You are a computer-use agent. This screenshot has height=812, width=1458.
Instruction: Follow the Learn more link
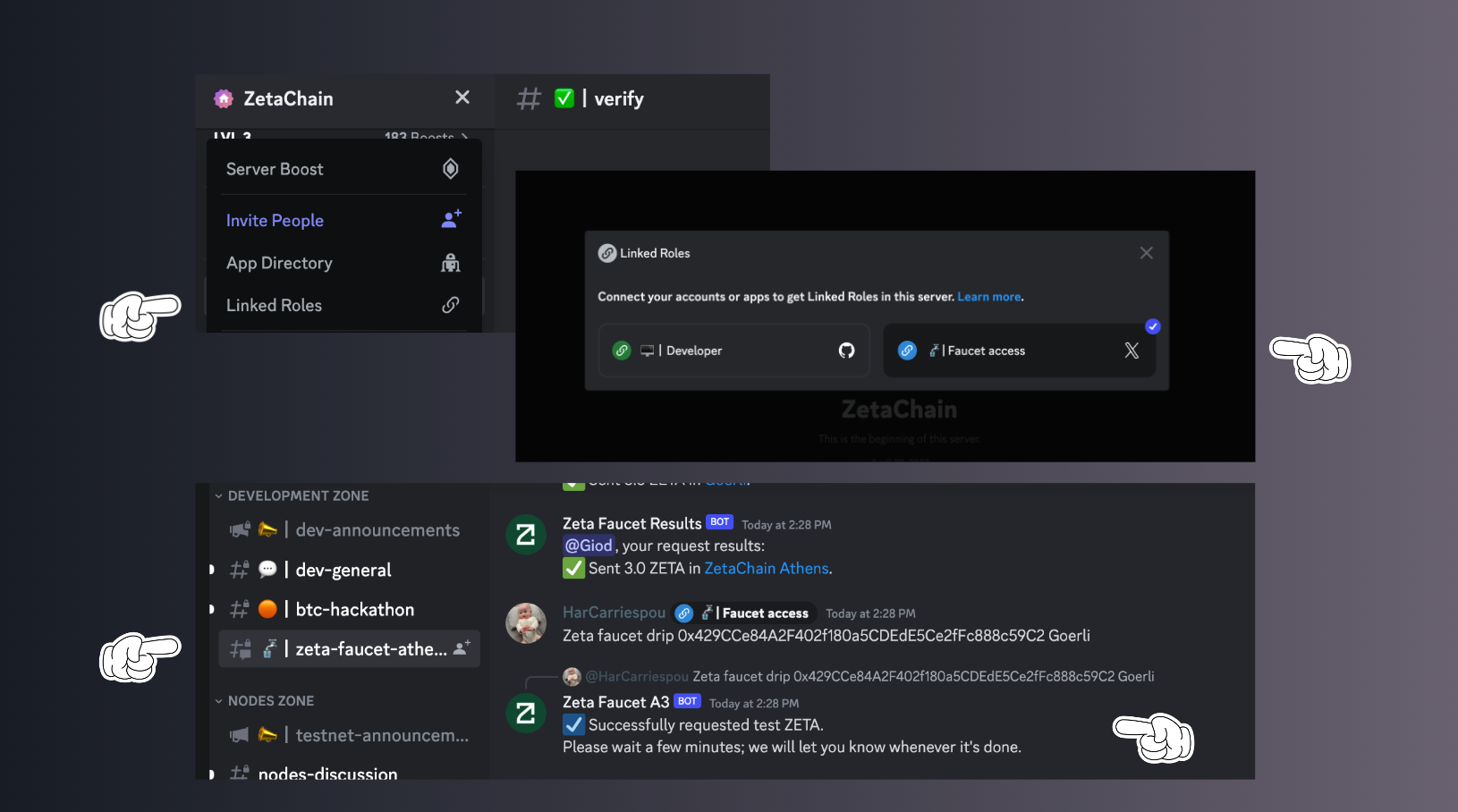point(989,297)
